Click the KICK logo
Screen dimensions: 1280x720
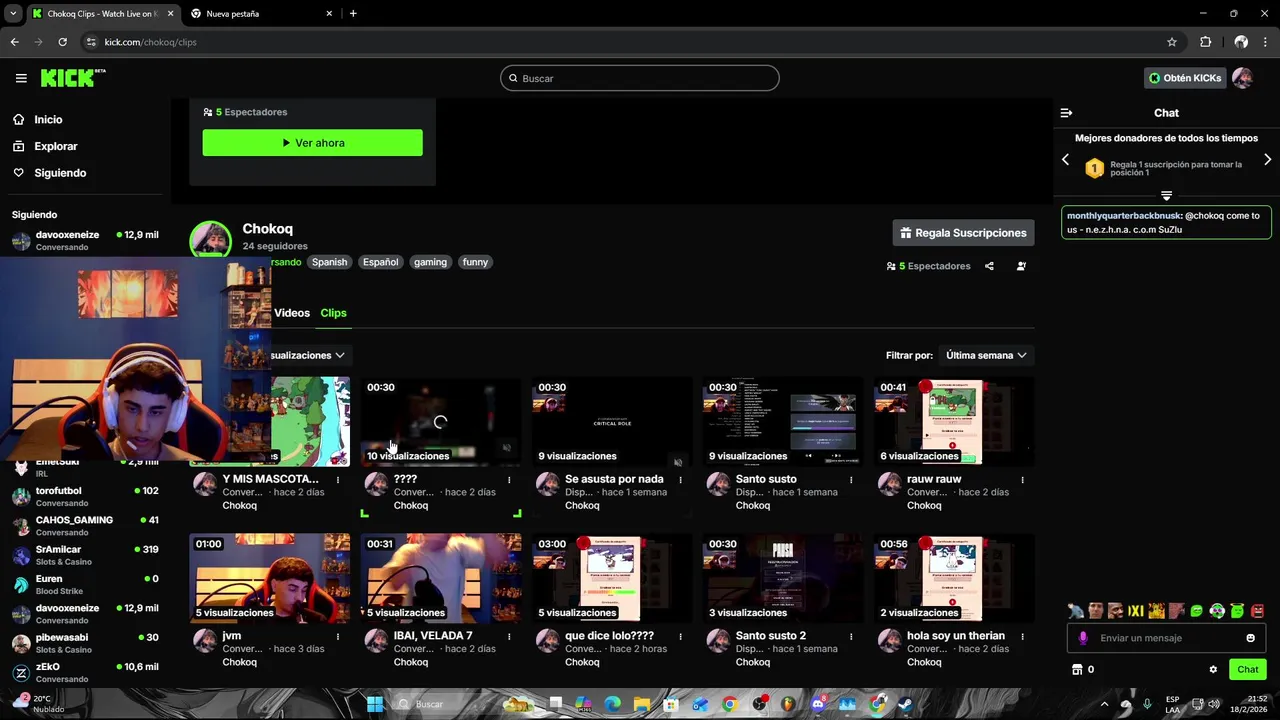tap(73, 78)
